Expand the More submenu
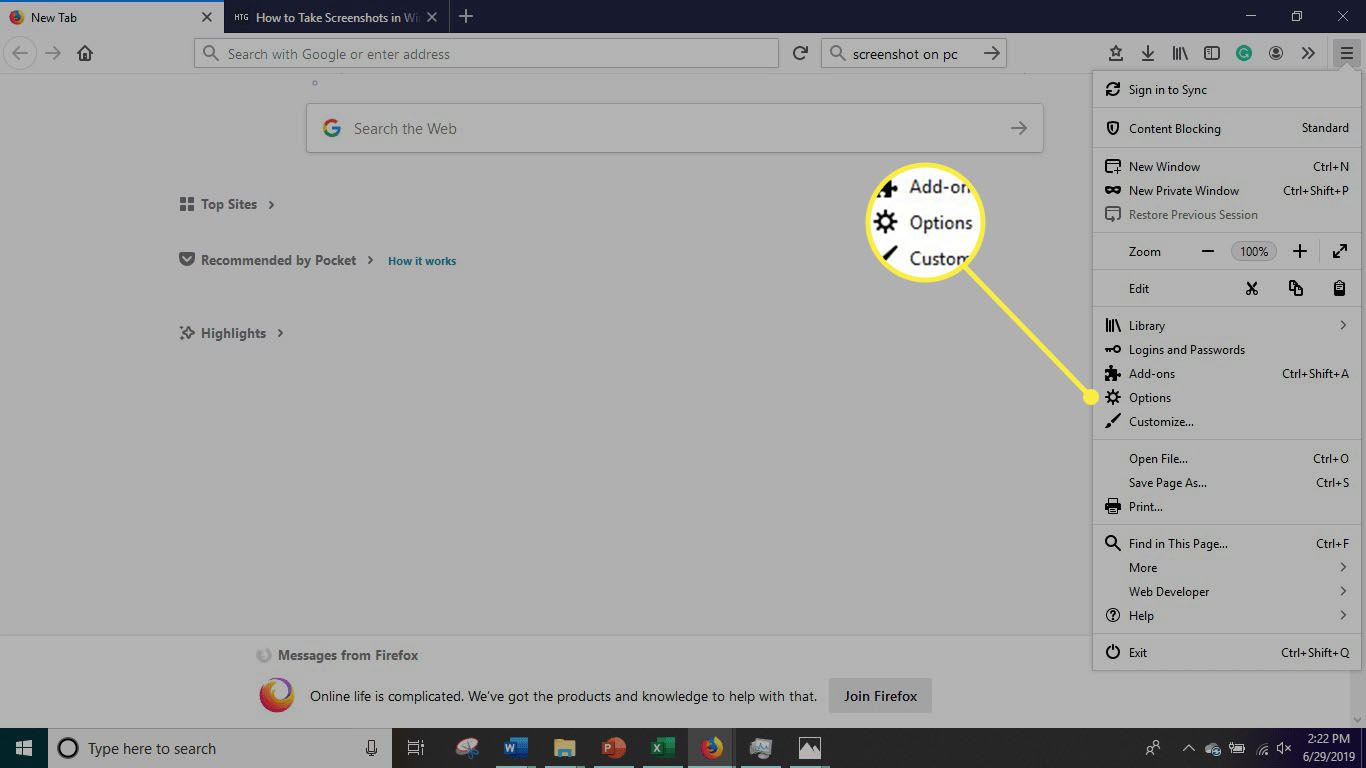The width and height of the screenshot is (1366, 768). click(1227, 568)
